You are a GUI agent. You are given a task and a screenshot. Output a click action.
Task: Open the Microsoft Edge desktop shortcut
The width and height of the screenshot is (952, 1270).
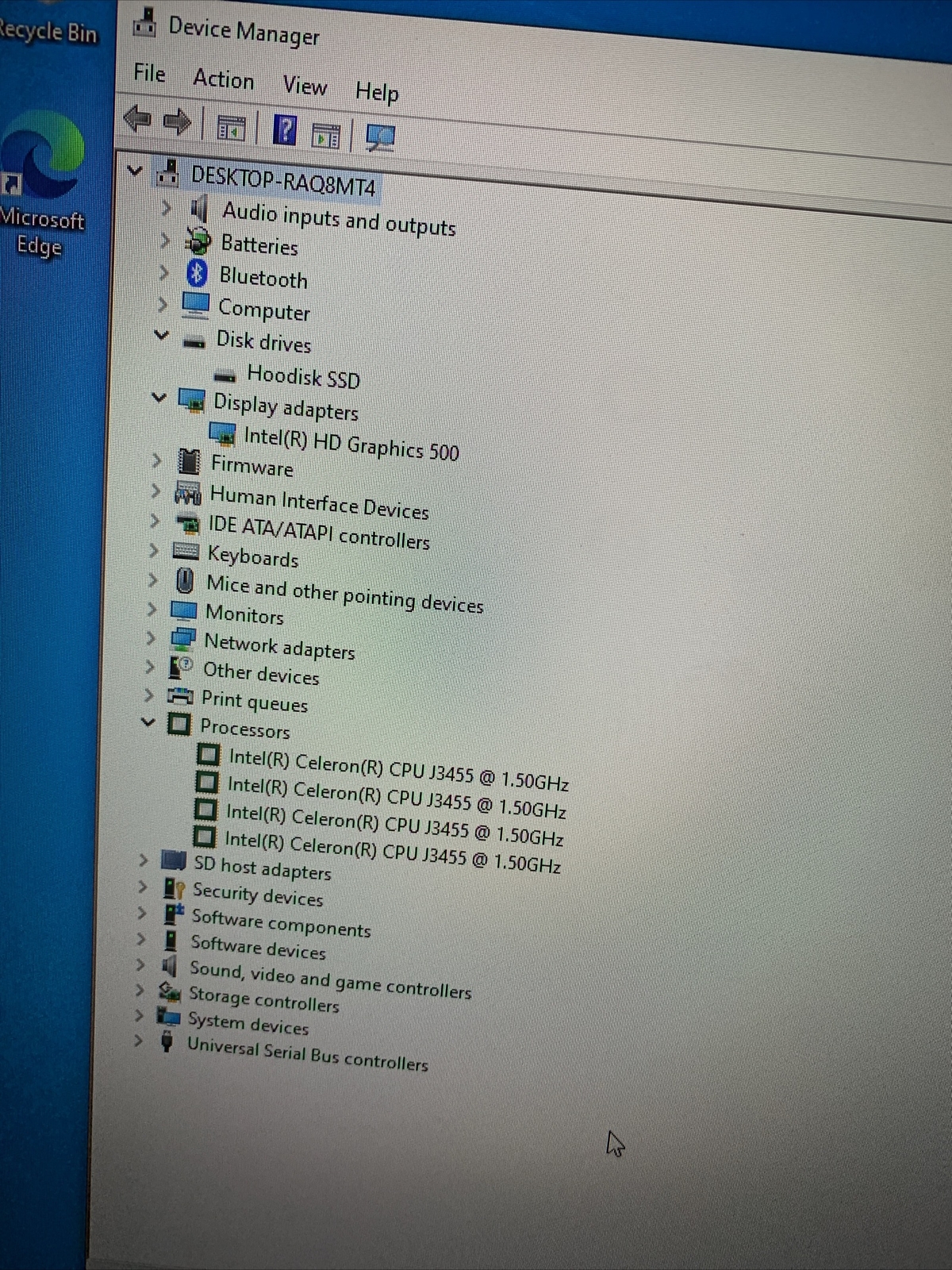(41, 183)
